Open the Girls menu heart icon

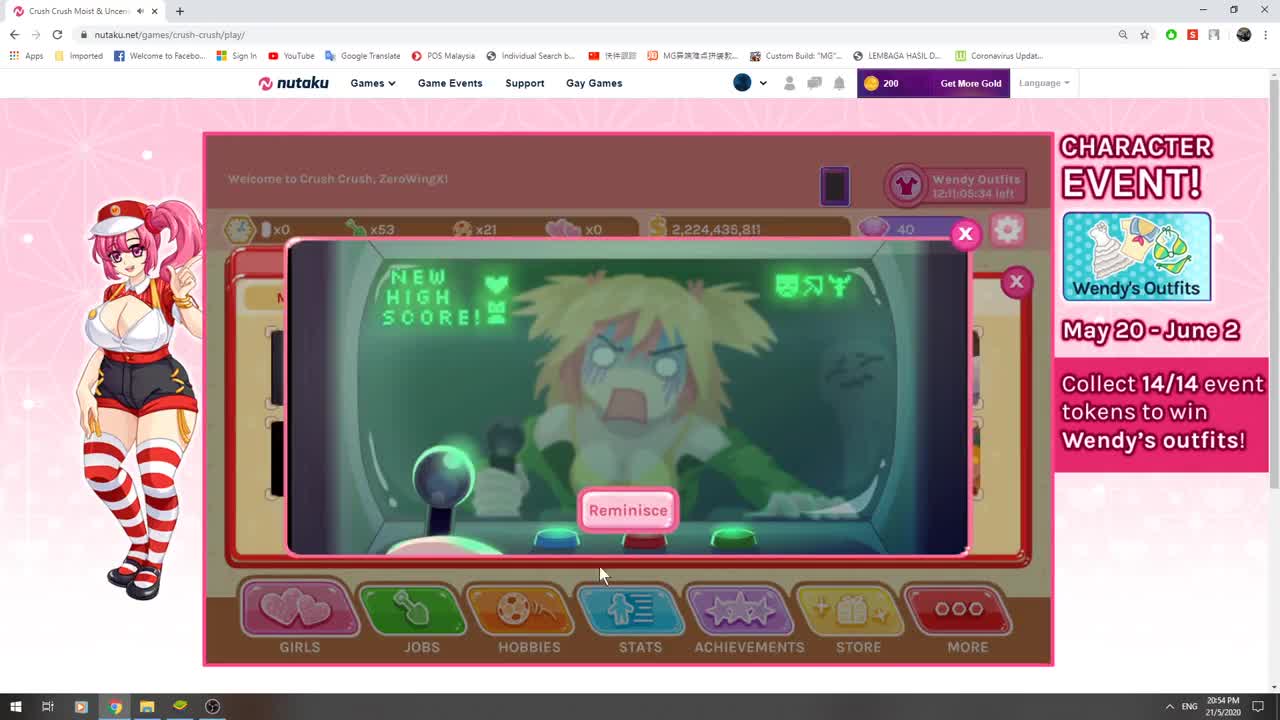(x=300, y=608)
